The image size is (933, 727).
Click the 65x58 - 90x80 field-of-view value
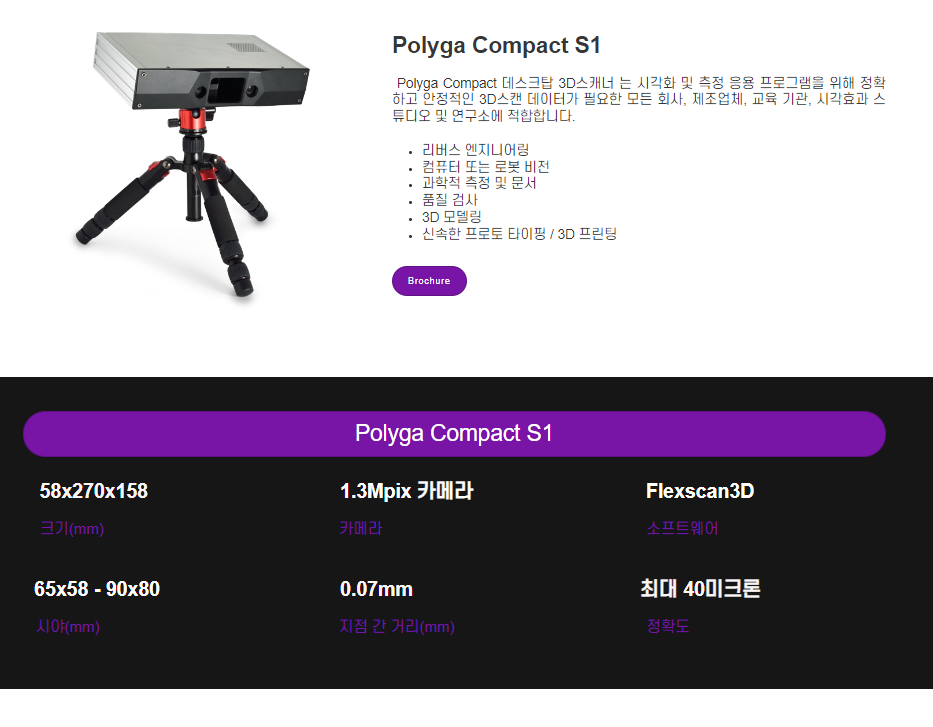pyautogui.click(x=97, y=589)
